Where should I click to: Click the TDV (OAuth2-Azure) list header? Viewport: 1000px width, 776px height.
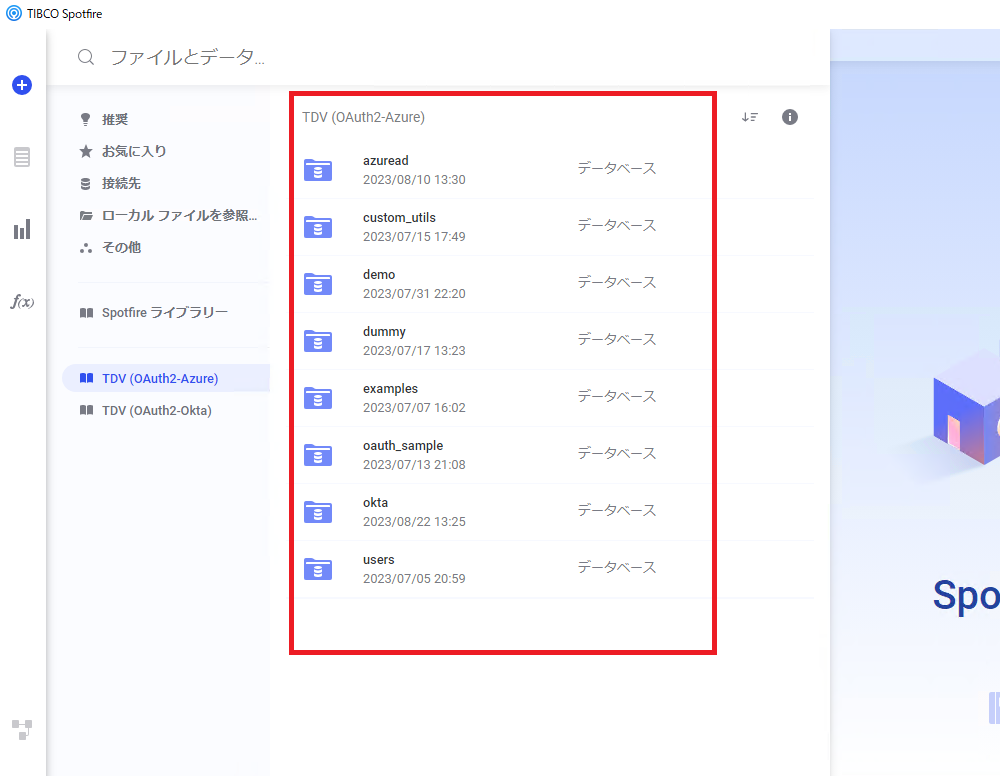pyautogui.click(x=364, y=117)
